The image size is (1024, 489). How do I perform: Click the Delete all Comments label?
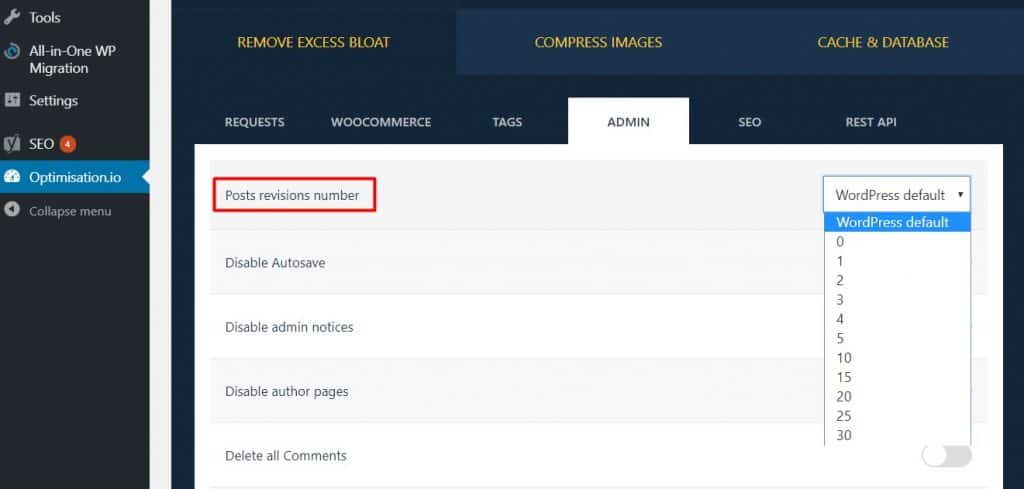pyautogui.click(x=285, y=456)
